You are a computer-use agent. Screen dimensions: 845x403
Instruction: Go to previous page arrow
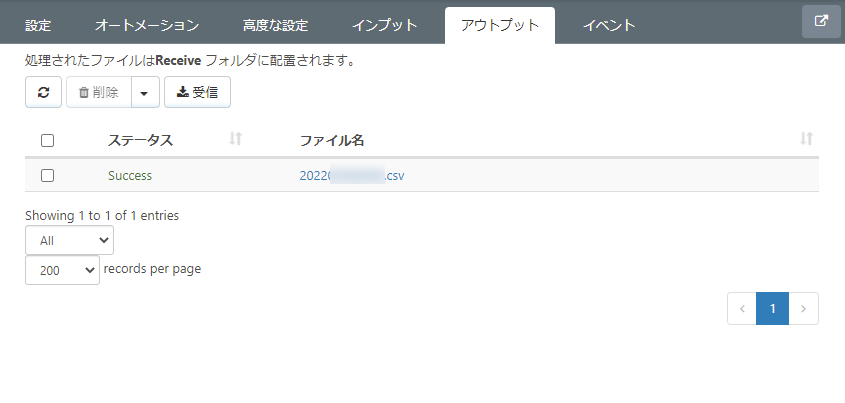coord(742,309)
